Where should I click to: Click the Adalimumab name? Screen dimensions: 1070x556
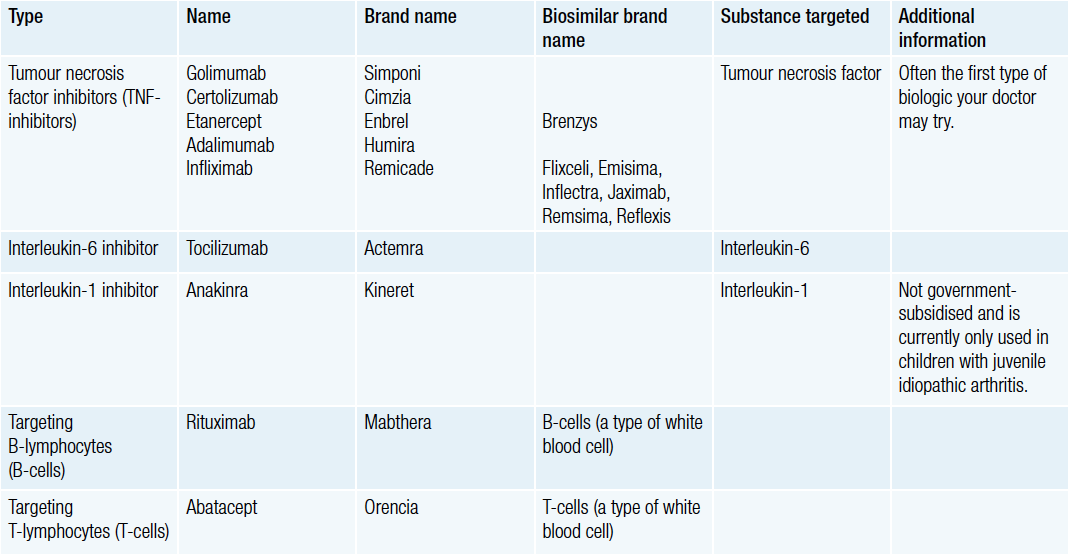230,145
